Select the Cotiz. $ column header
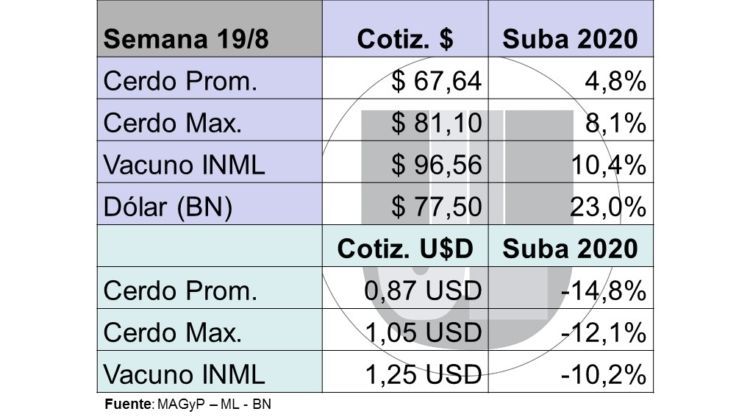 pyautogui.click(x=406, y=40)
